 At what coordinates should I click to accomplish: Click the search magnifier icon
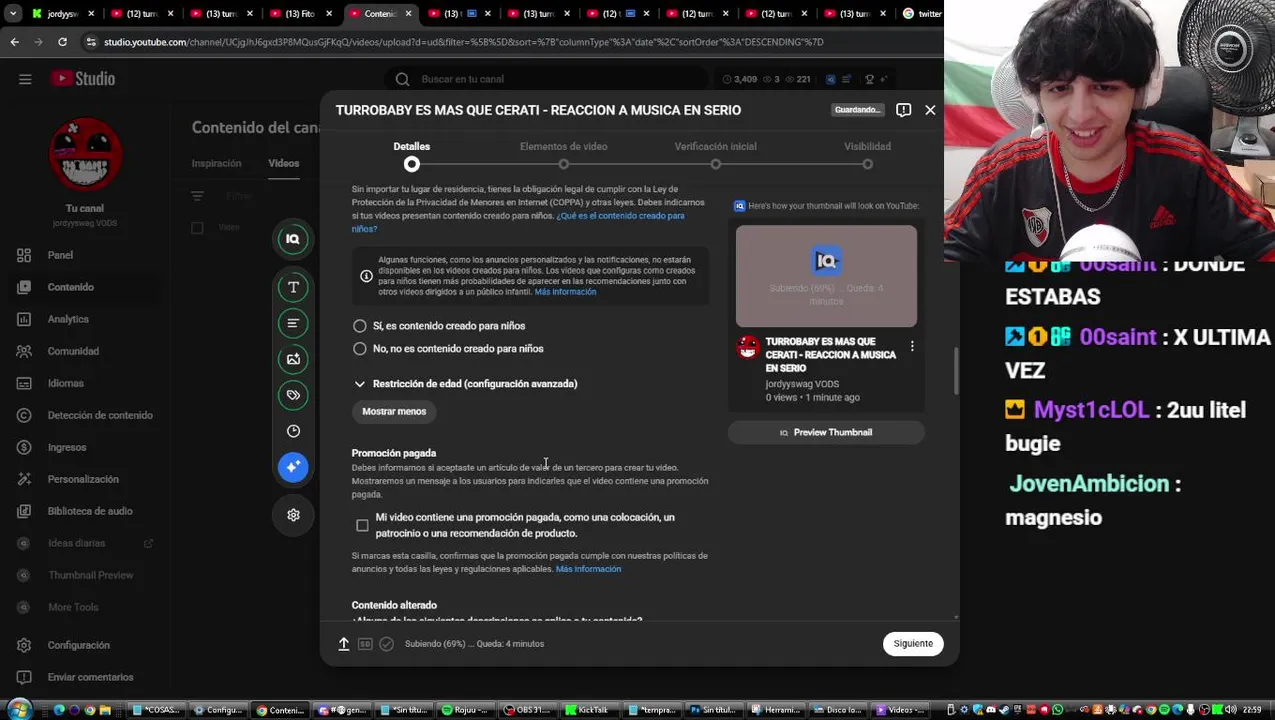[x=402, y=79]
